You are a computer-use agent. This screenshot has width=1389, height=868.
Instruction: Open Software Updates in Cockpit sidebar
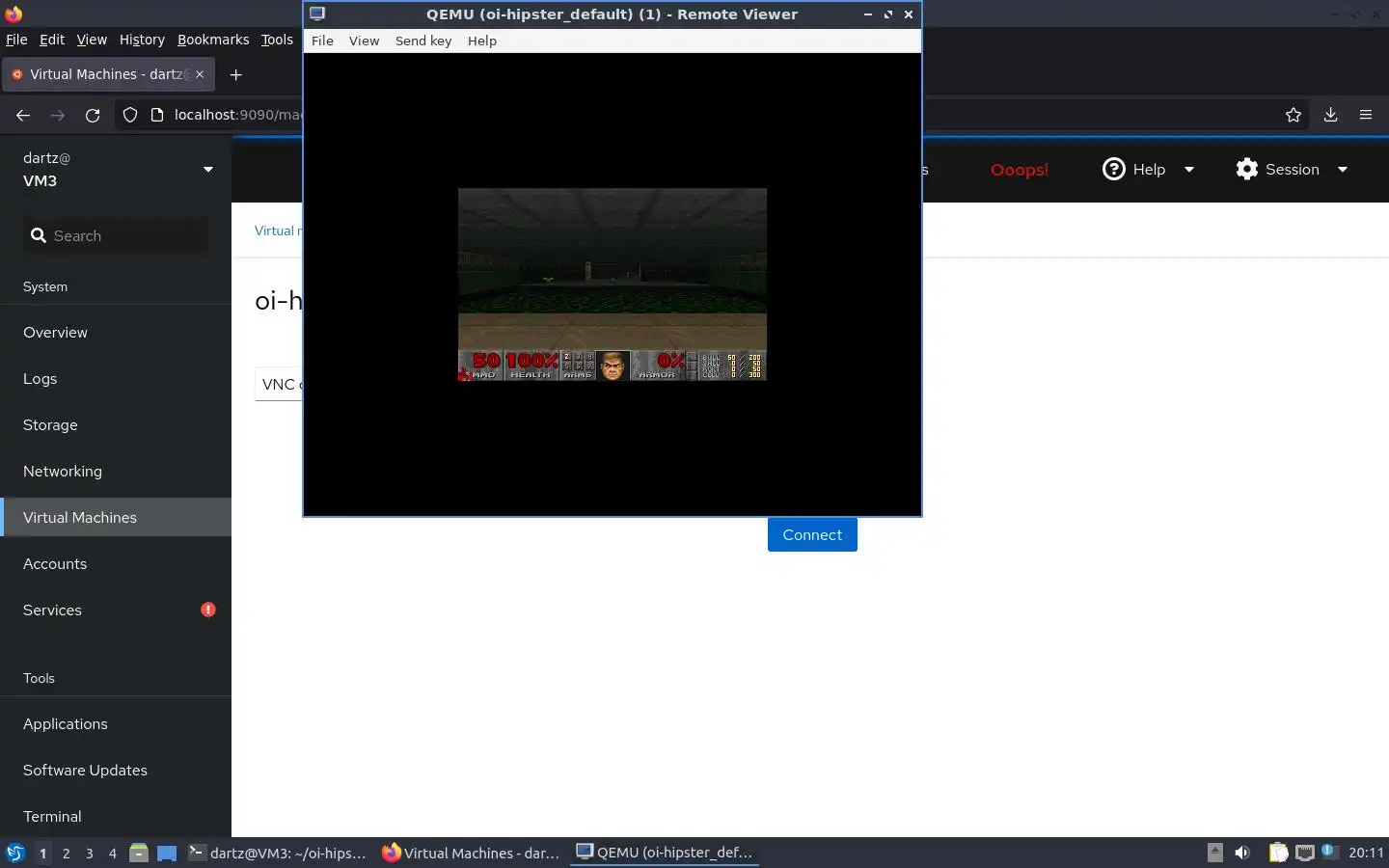(116, 770)
